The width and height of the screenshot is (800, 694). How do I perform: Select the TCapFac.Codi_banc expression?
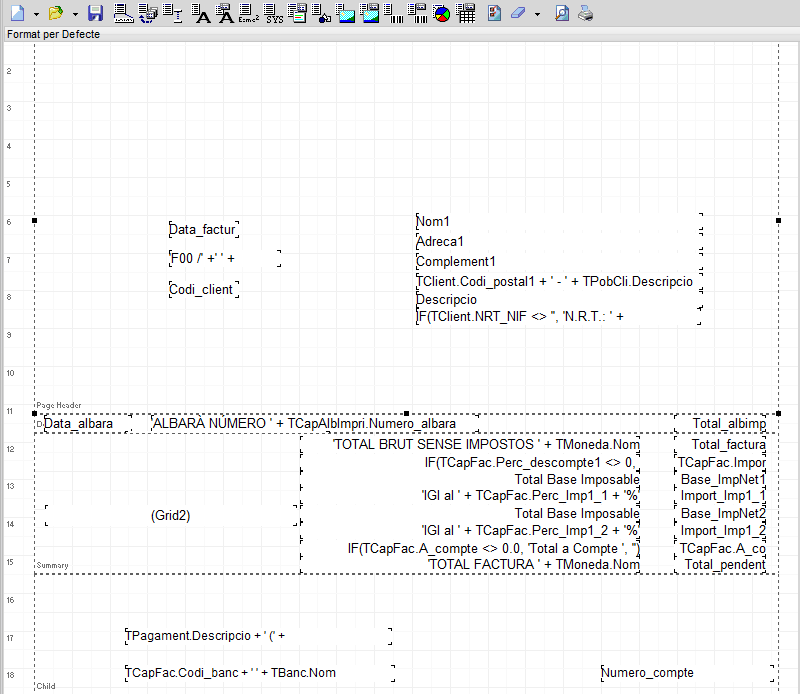pyautogui.click(x=260, y=673)
